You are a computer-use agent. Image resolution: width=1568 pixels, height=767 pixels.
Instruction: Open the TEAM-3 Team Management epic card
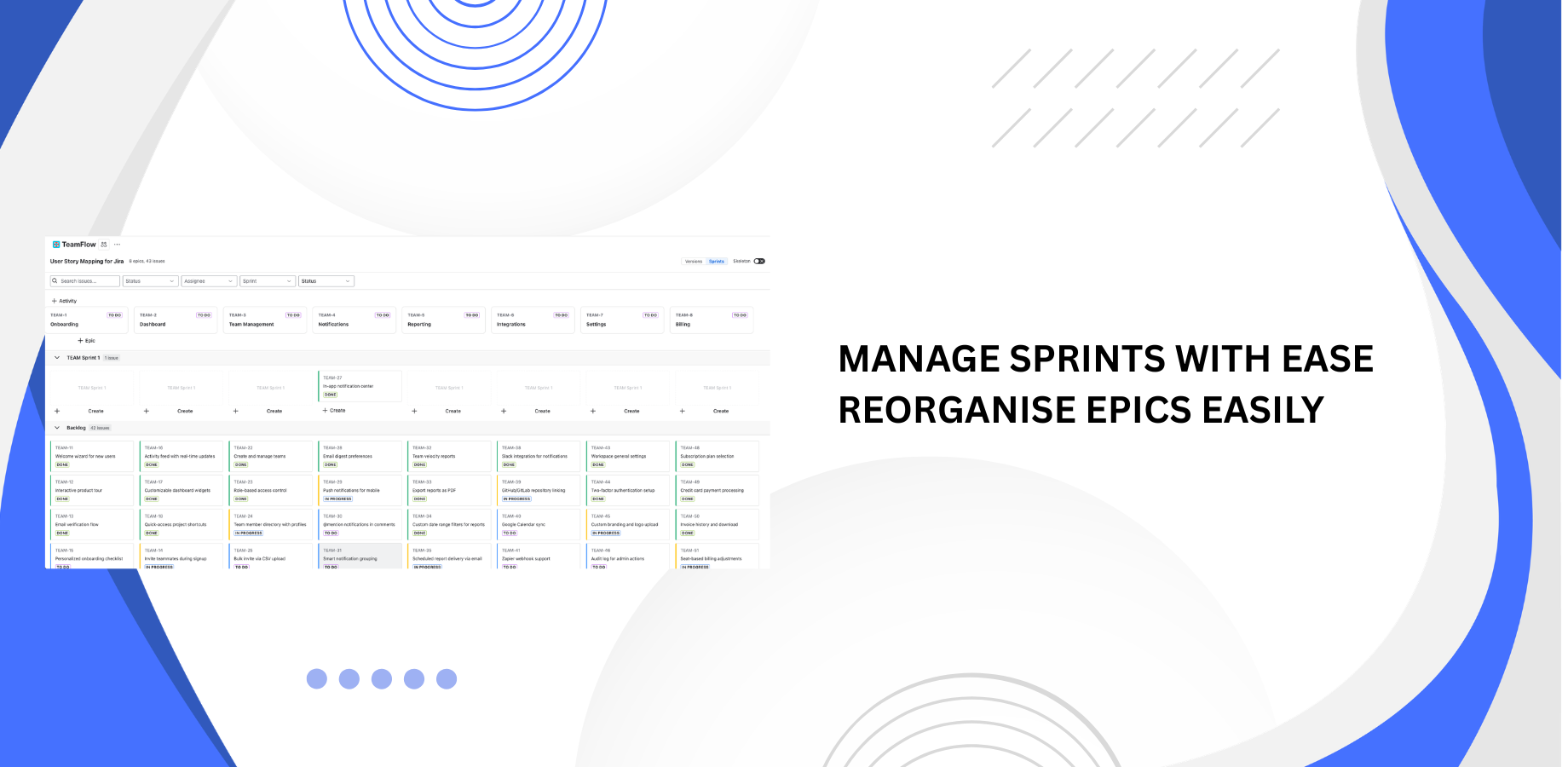[265, 320]
